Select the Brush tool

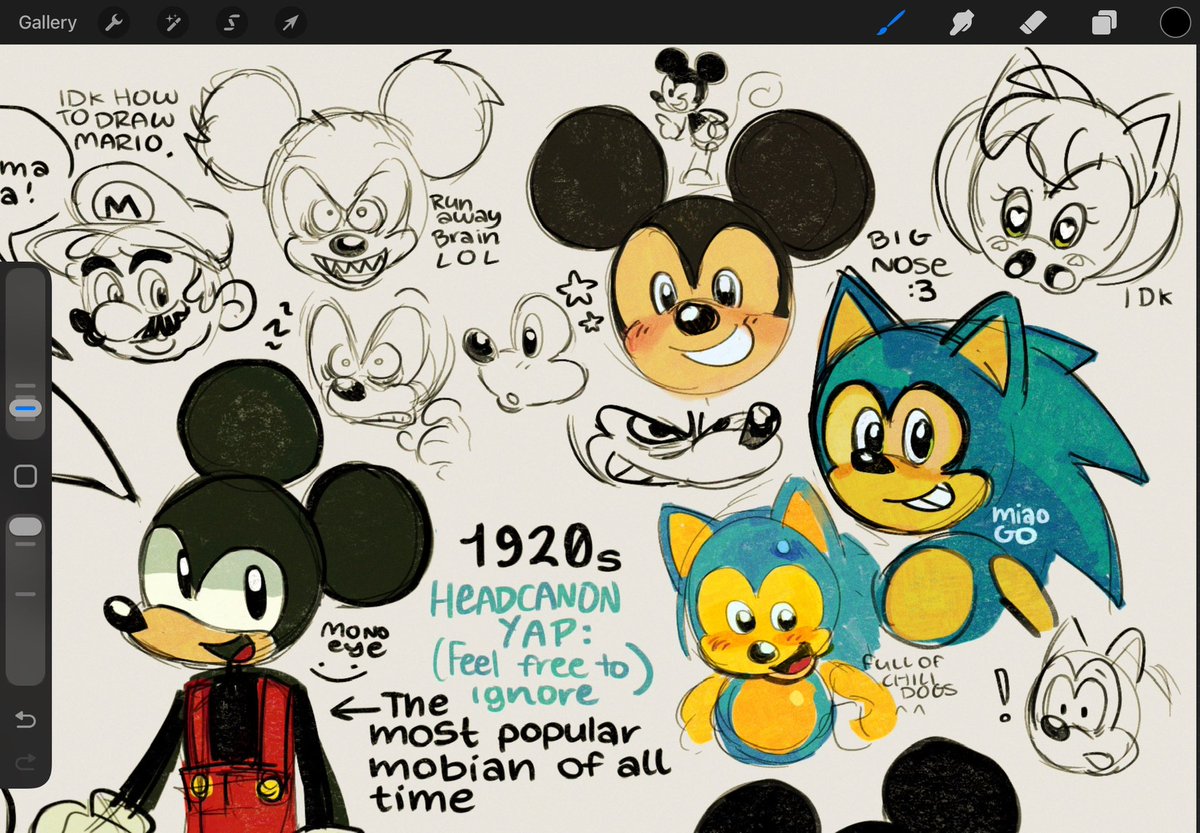889,22
